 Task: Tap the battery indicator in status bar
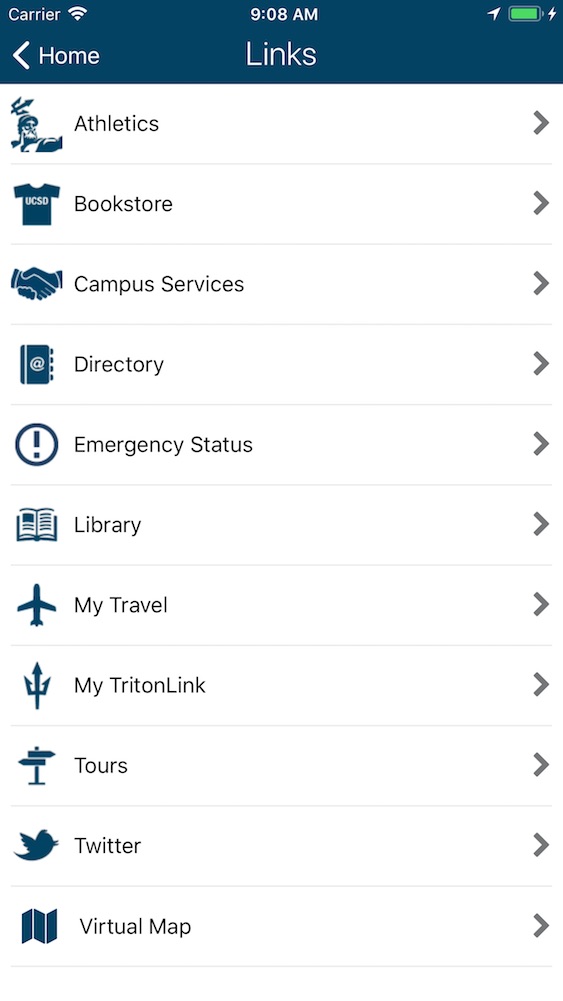point(526,14)
